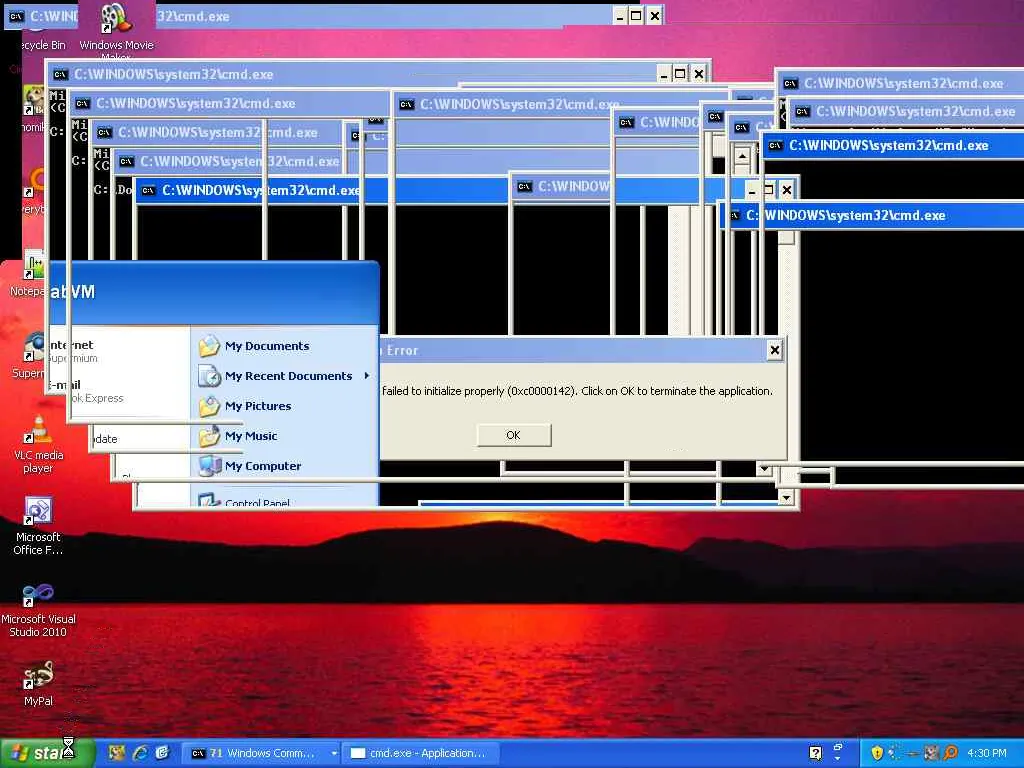Click the security shield icon in the system tray
1024x768 pixels.
coord(877,753)
